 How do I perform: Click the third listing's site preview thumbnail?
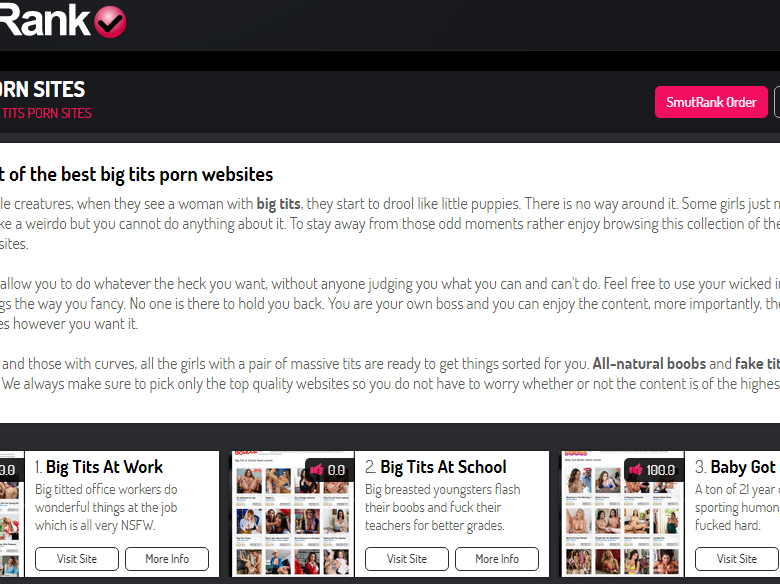623,514
